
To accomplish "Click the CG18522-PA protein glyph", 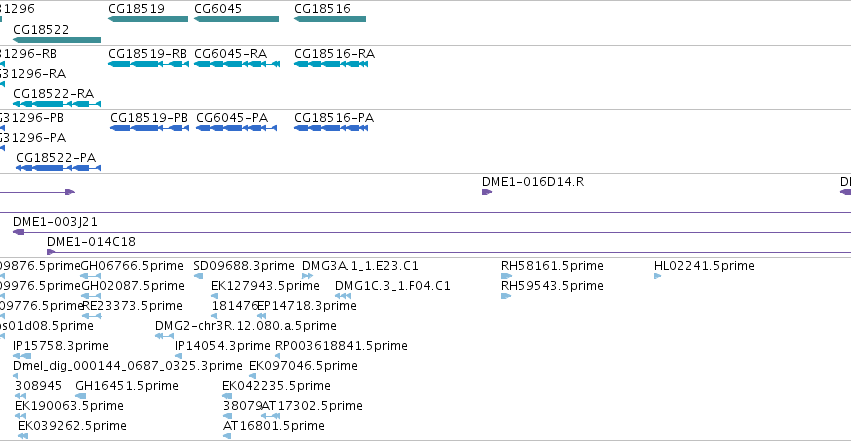I will 59,168.
